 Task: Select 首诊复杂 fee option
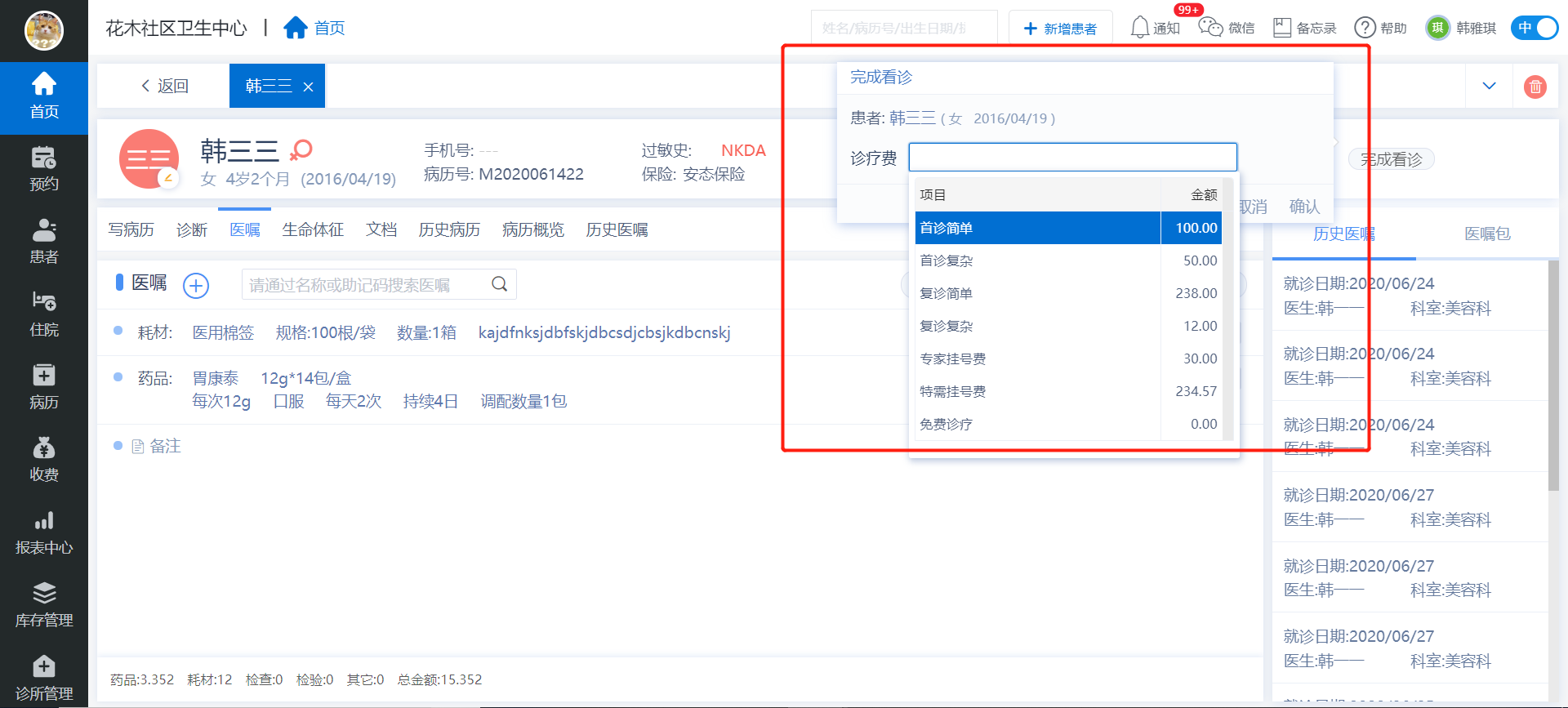tap(1068, 260)
